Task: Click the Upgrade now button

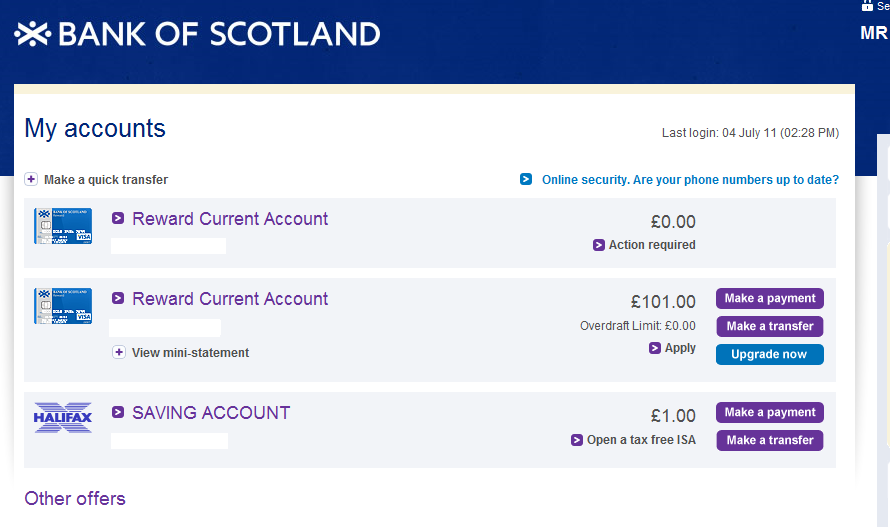Action: click(769, 354)
